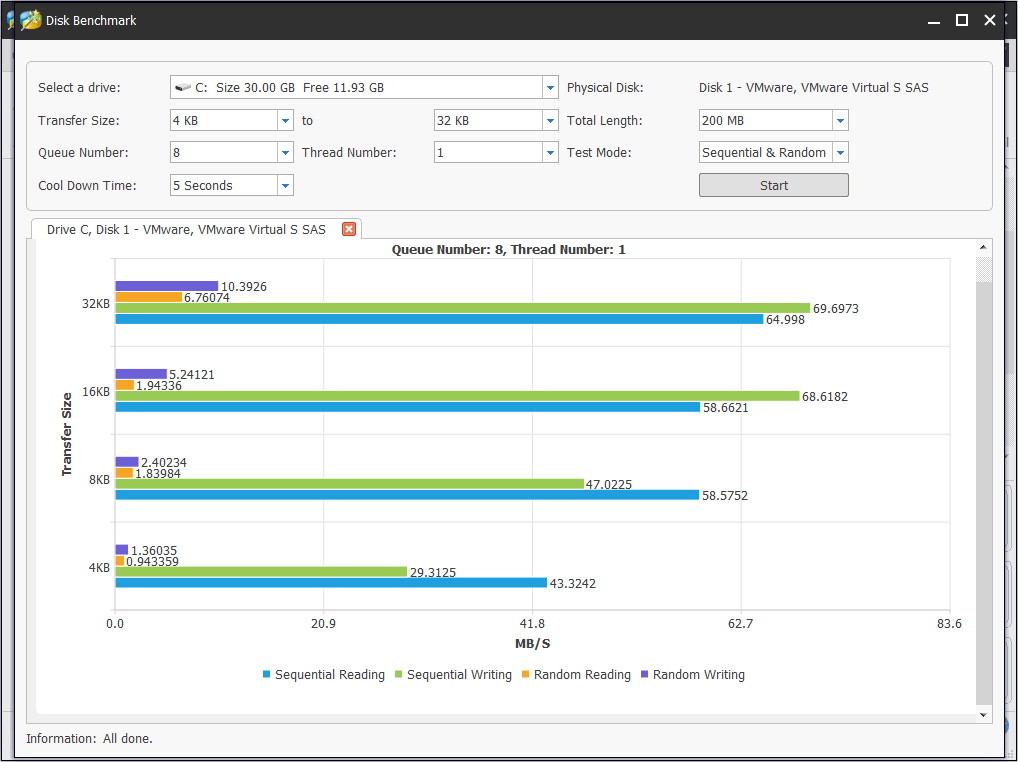This screenshot has height=762, width=1018.
Task: Click the Sequential Reading legend label
Action: [x=330, y=675]
